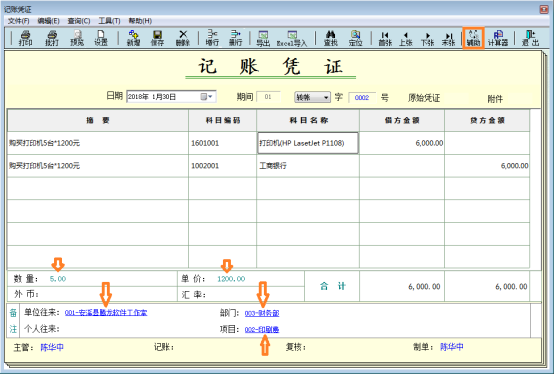The width and height of the screenshot is (555, 375).
Task: Click the Excel导入 import icon
Action: (292, 38)
